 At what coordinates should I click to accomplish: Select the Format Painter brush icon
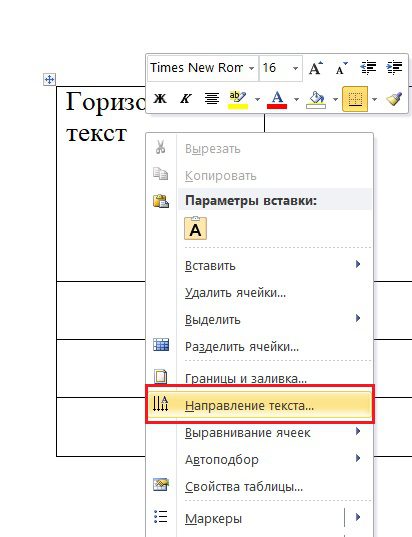click(x=394, y=99)
